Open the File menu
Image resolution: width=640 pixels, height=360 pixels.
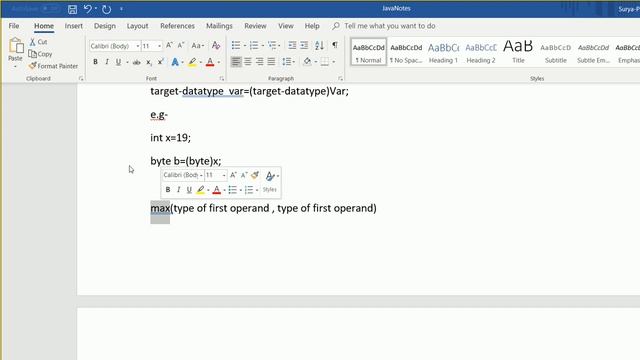point(14,26)
